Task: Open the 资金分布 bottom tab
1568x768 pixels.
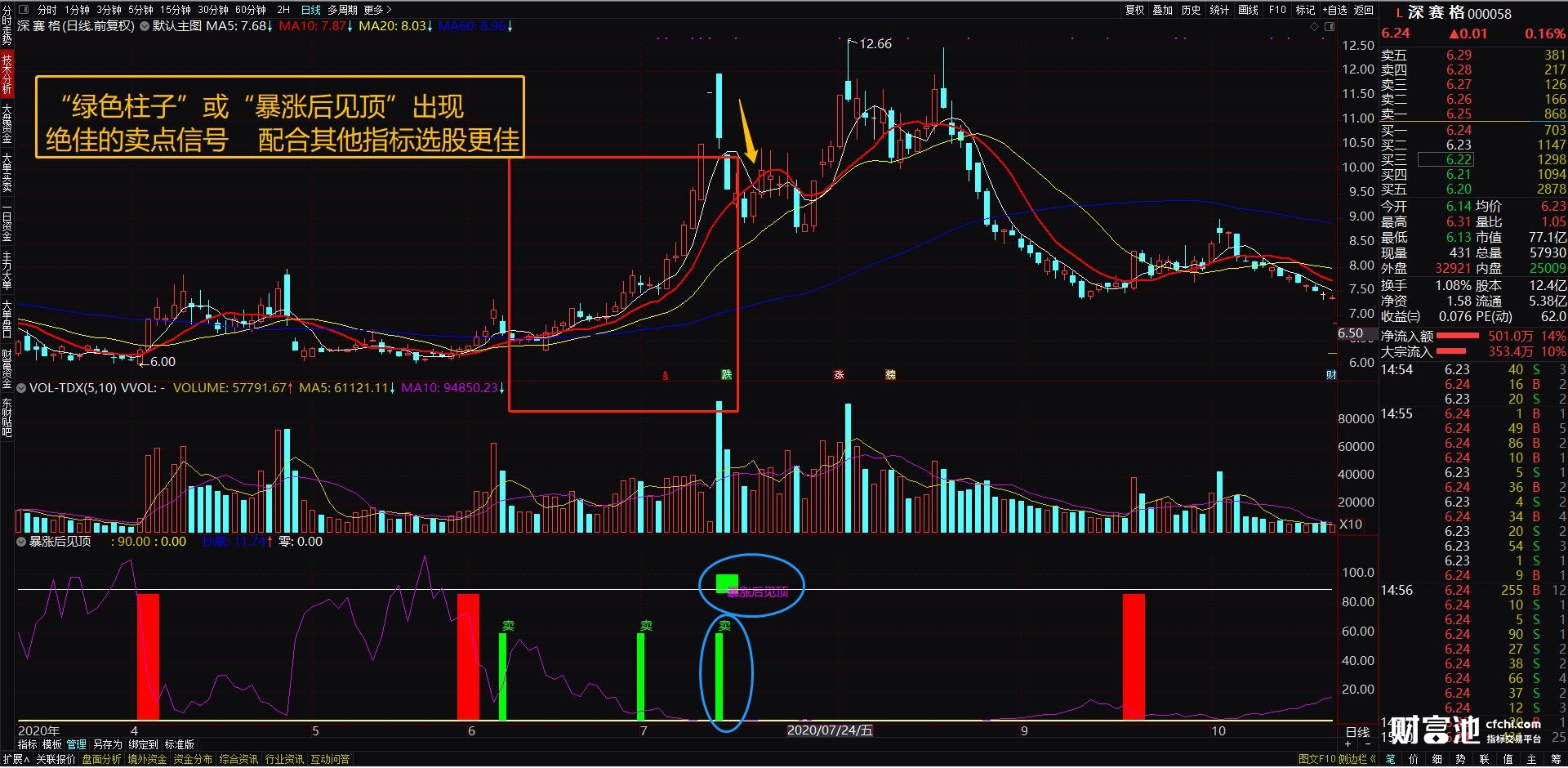Action: tap(193, 760)
